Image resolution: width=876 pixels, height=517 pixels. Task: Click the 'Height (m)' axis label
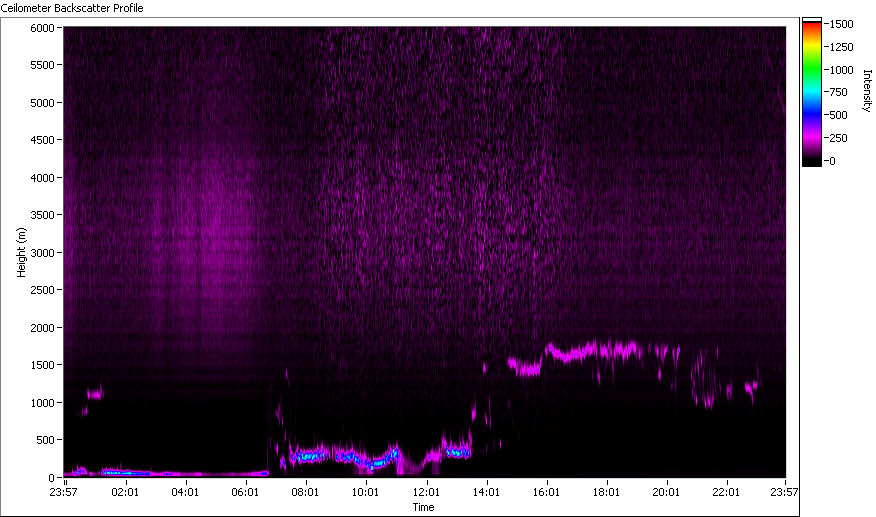coord(21,253)
